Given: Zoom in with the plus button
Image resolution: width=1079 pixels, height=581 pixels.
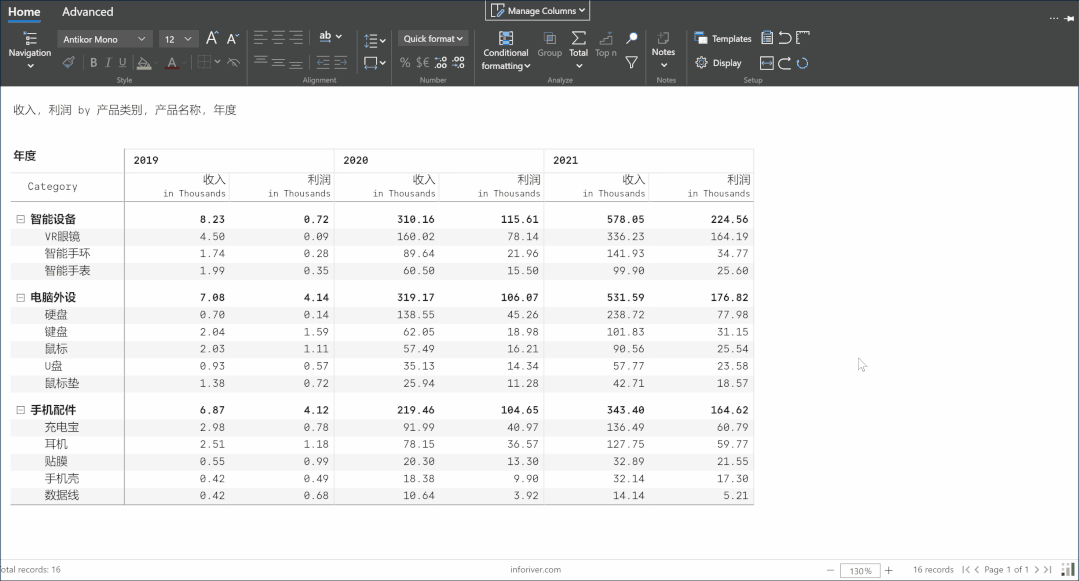Looking at the screenshot, I should 888,570.
